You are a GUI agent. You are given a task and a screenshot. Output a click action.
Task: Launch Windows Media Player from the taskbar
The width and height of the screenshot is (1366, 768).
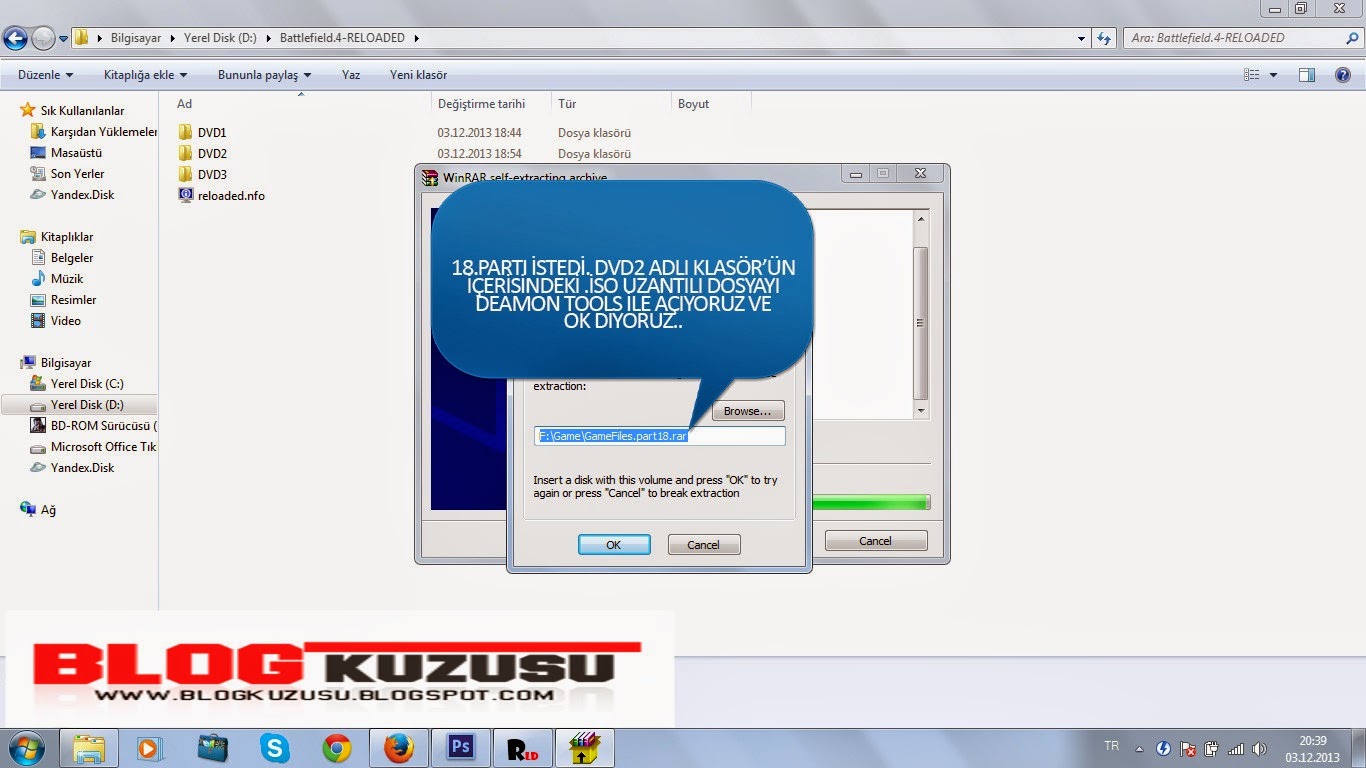[151, 748]
